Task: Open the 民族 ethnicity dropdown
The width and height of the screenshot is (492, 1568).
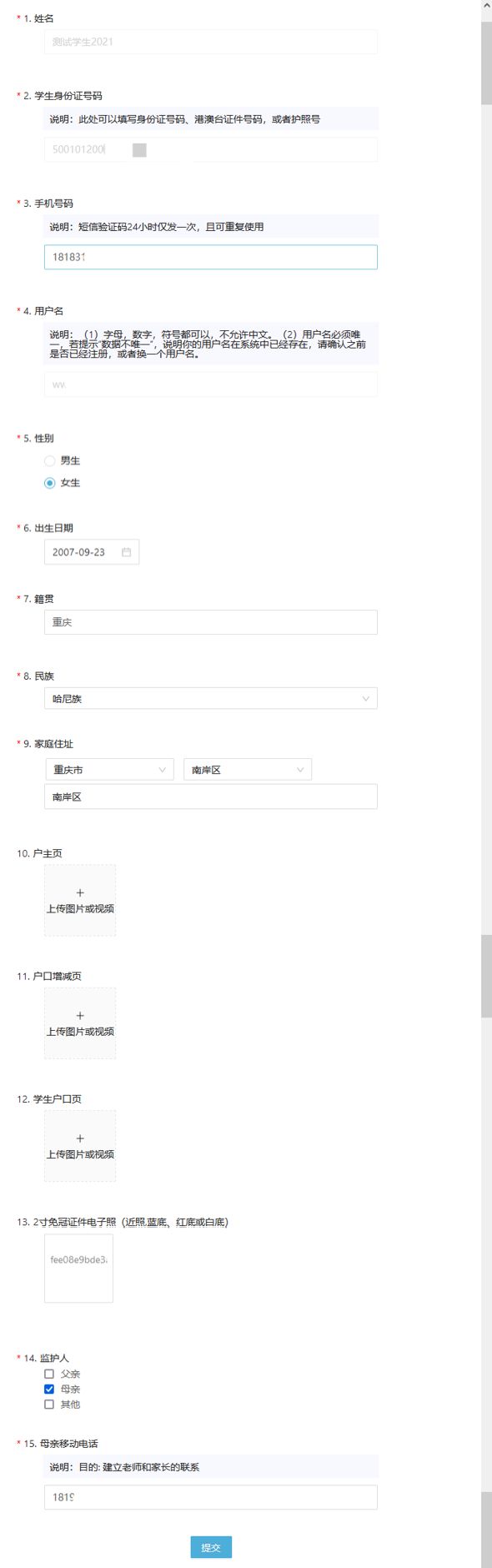Action: (x=210, y=698)
